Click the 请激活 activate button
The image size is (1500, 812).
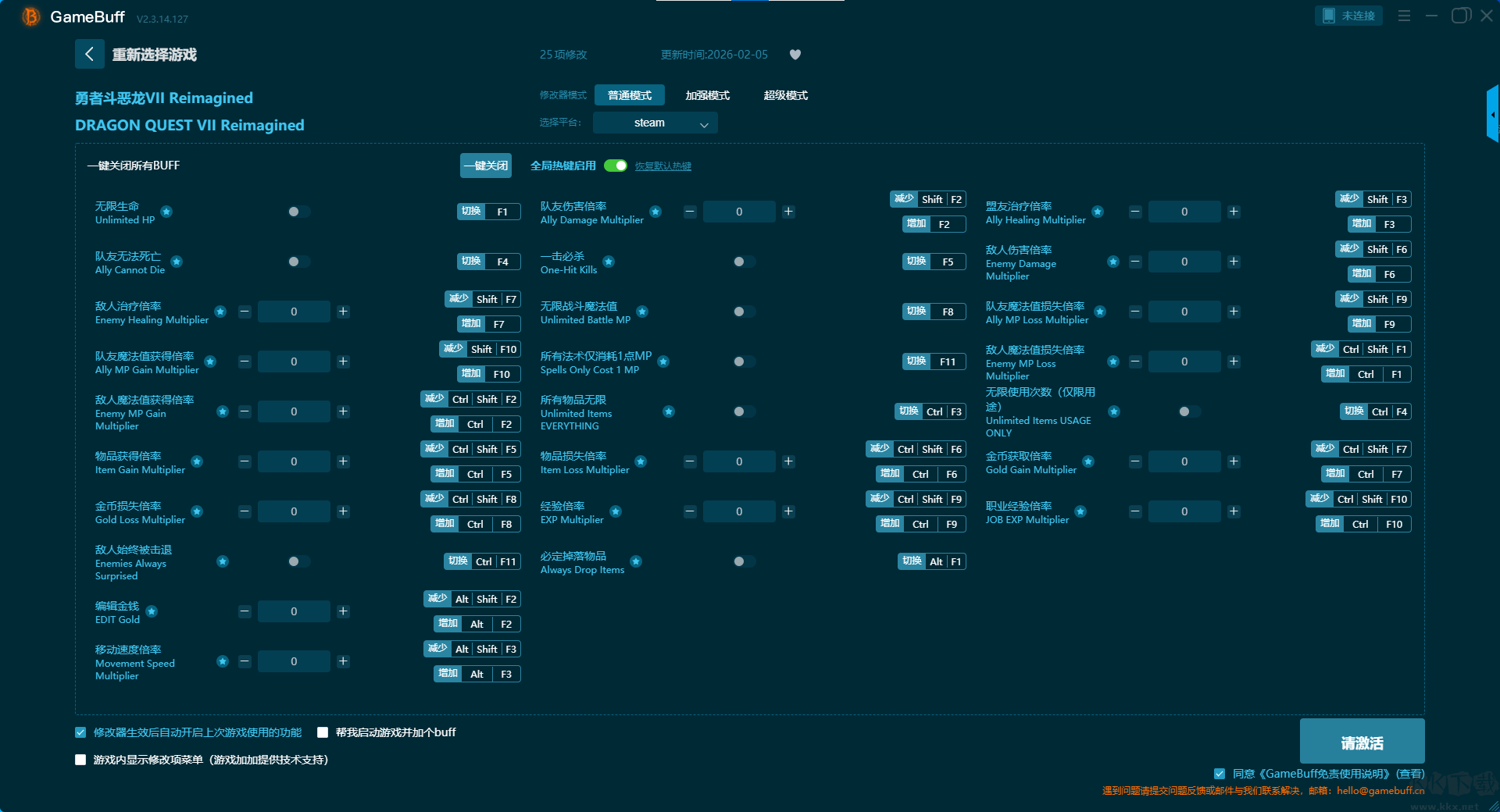coord(1362,743)
